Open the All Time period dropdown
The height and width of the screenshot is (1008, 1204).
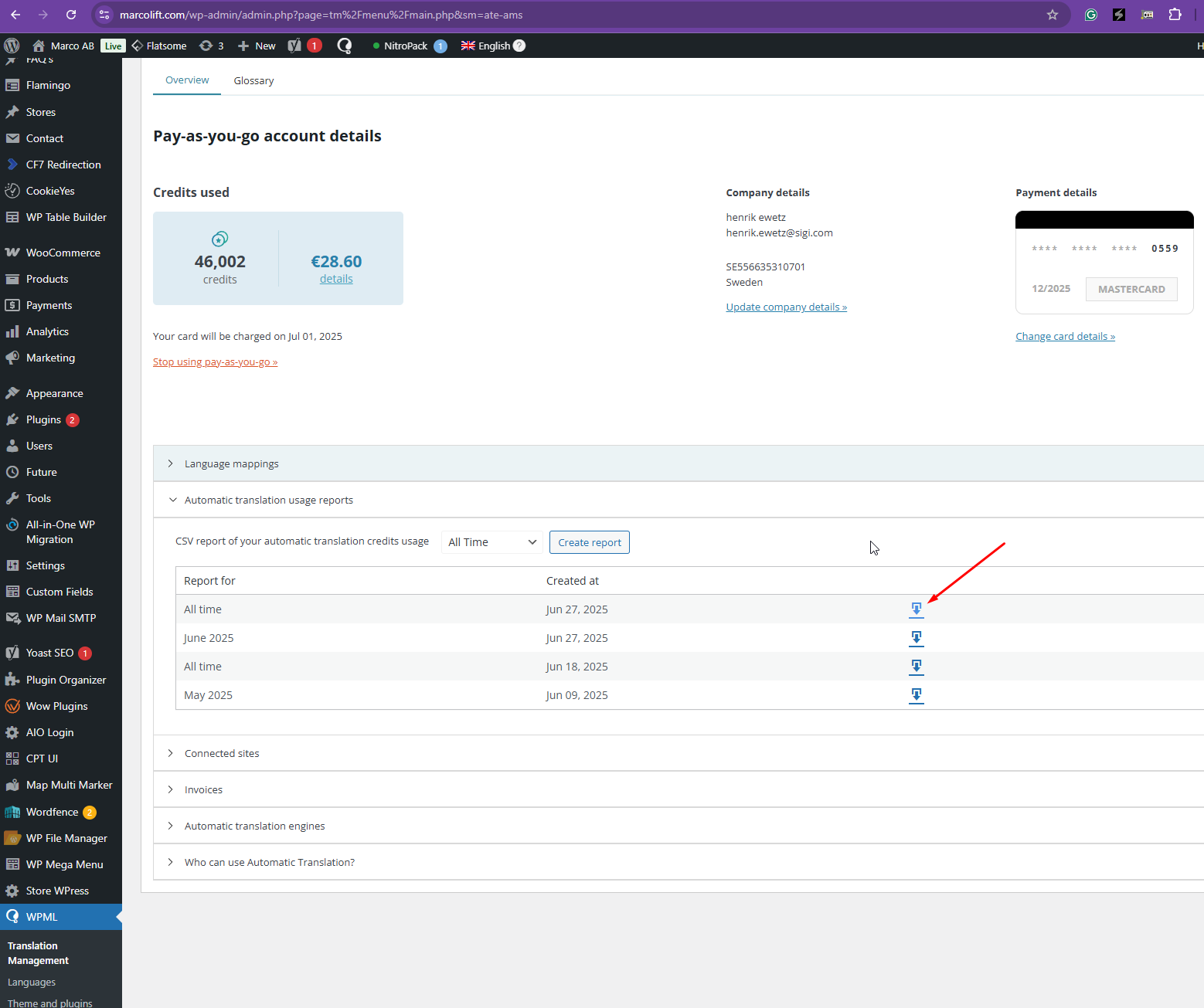pos(491,542)
